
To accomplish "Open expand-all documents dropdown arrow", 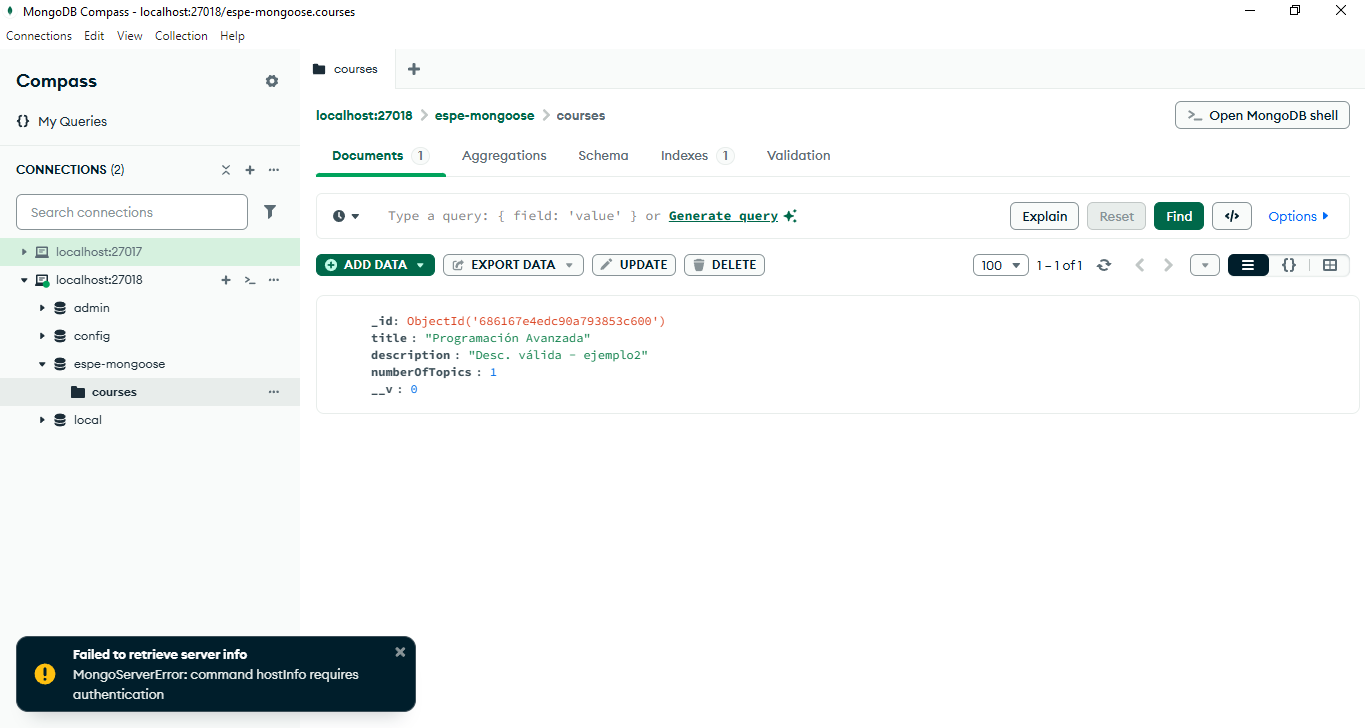I will [x=1205, y=265].
